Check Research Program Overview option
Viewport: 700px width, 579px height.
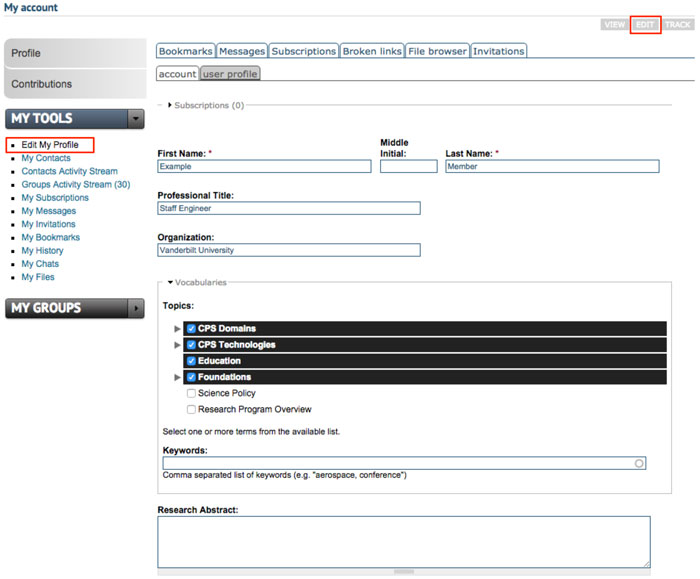tap(191, 410)
